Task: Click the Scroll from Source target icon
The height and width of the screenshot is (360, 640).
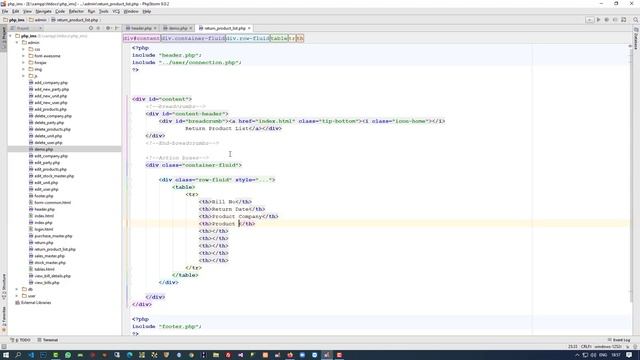Action: point(91,28)
